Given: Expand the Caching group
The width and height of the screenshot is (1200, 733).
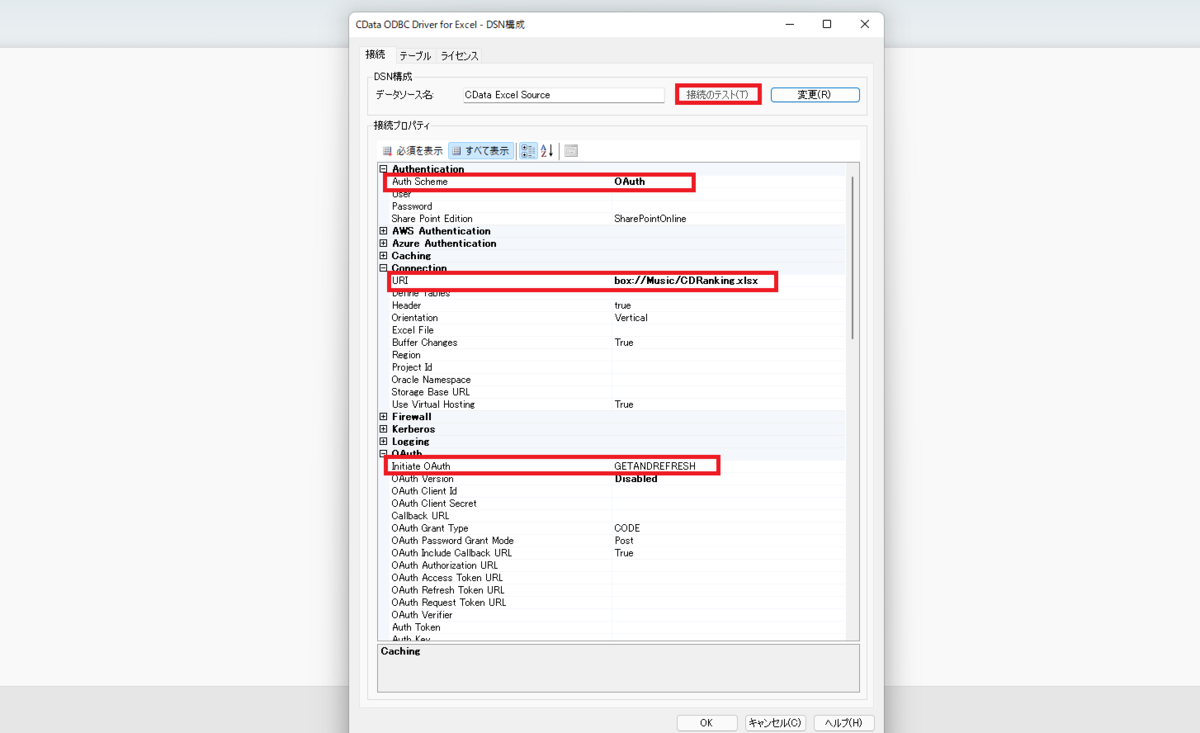Looking at the screenshot, I should pyautogui.click(x=383, y=255).
